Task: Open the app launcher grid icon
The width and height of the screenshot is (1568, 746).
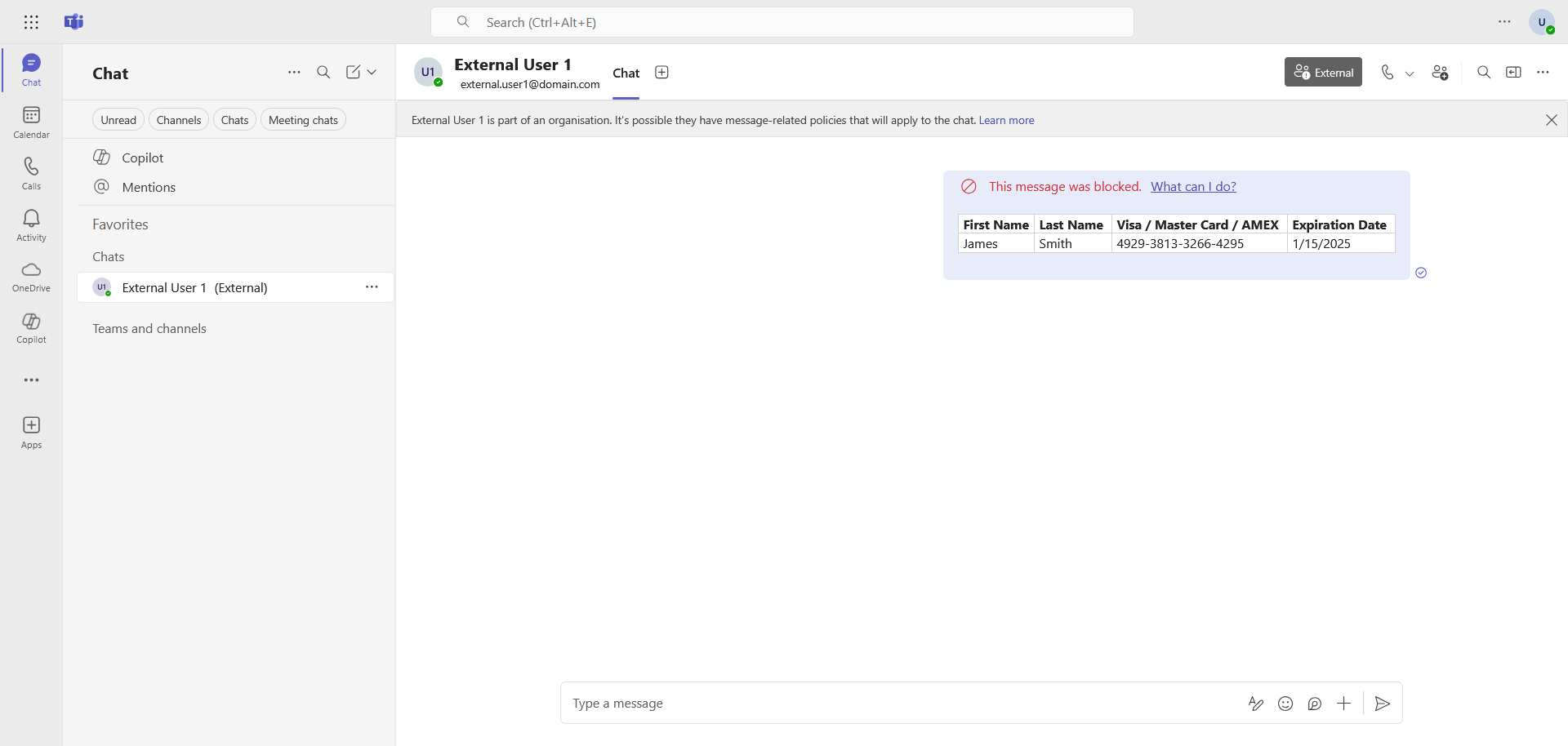Action: pos(31,22)
